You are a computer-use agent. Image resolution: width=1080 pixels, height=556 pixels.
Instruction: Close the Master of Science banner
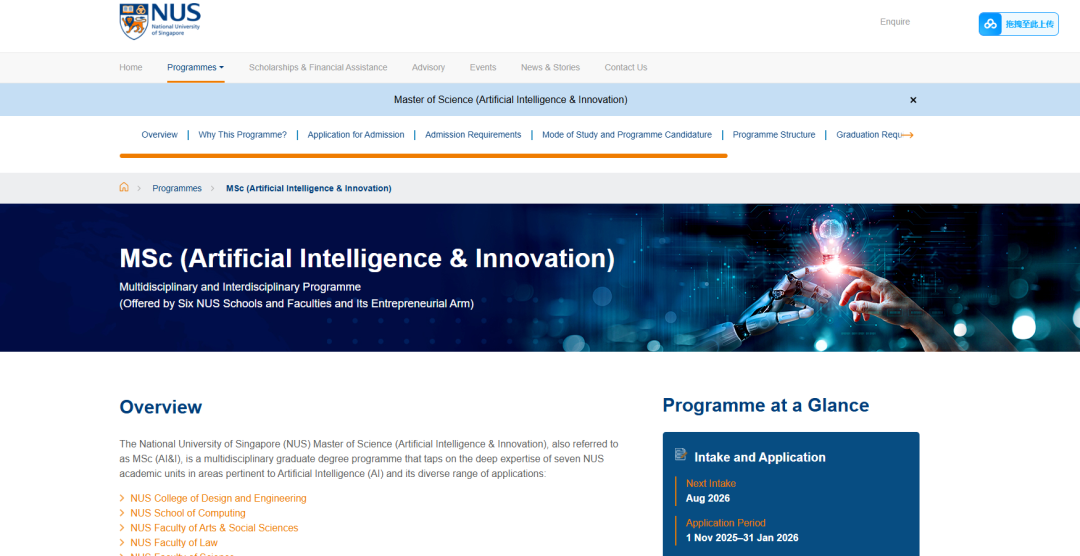(913, 100)
